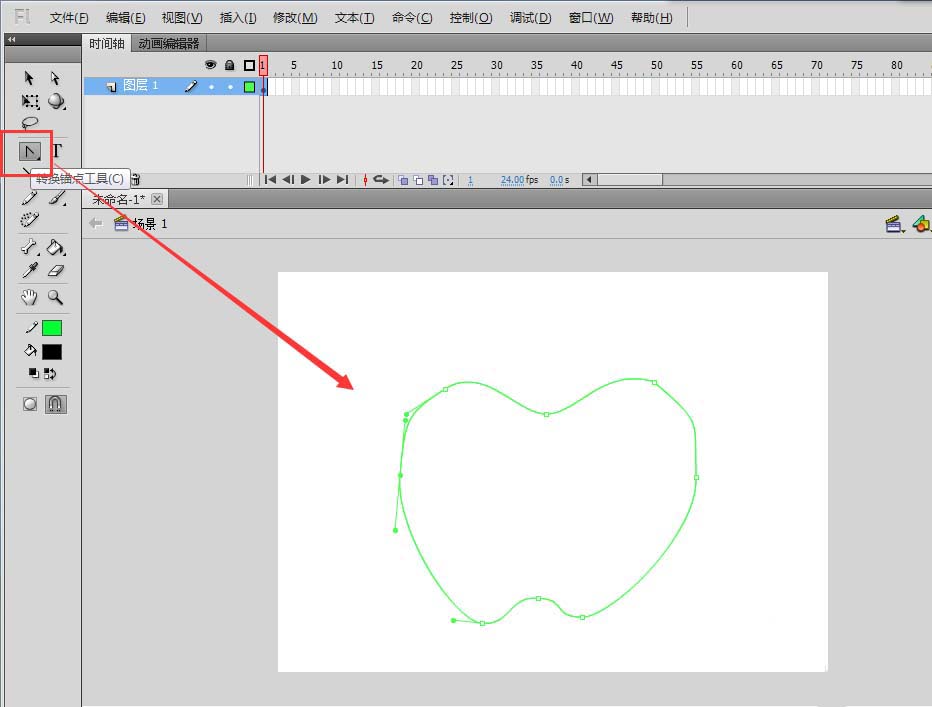Select the Eraser tool
The width and height of the screenshot is (932, 707).
tap(56, 271)
